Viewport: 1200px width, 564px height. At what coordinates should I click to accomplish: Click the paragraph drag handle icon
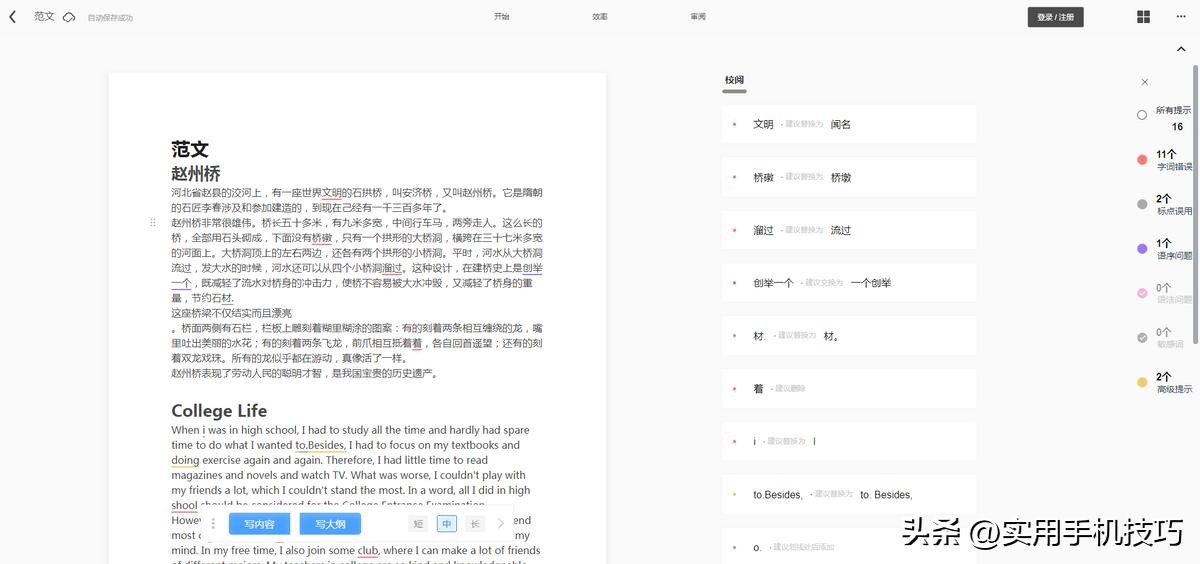click(x=153, y=222)
